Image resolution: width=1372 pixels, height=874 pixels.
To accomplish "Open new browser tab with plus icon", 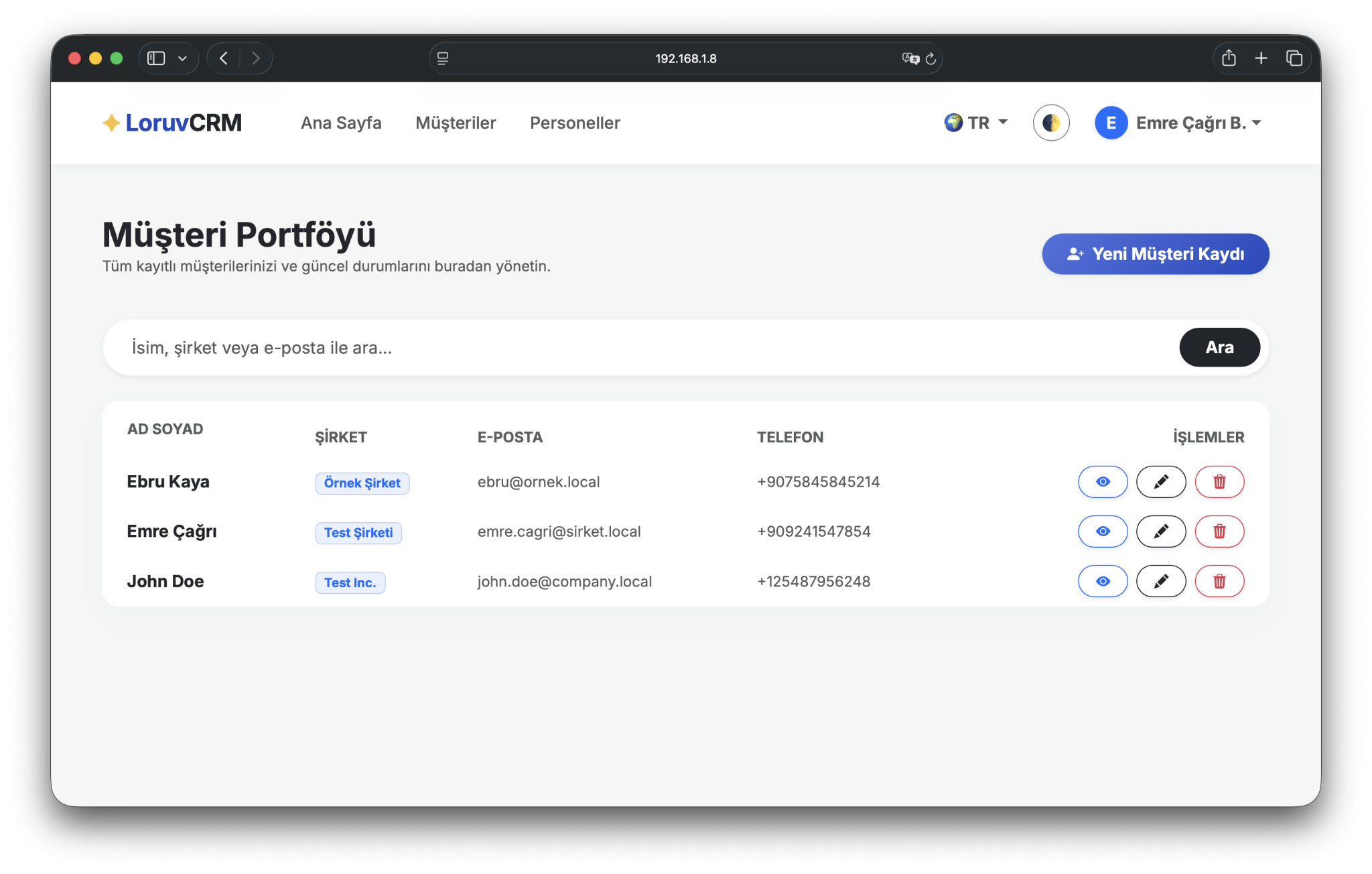I will pos(1261,58).
